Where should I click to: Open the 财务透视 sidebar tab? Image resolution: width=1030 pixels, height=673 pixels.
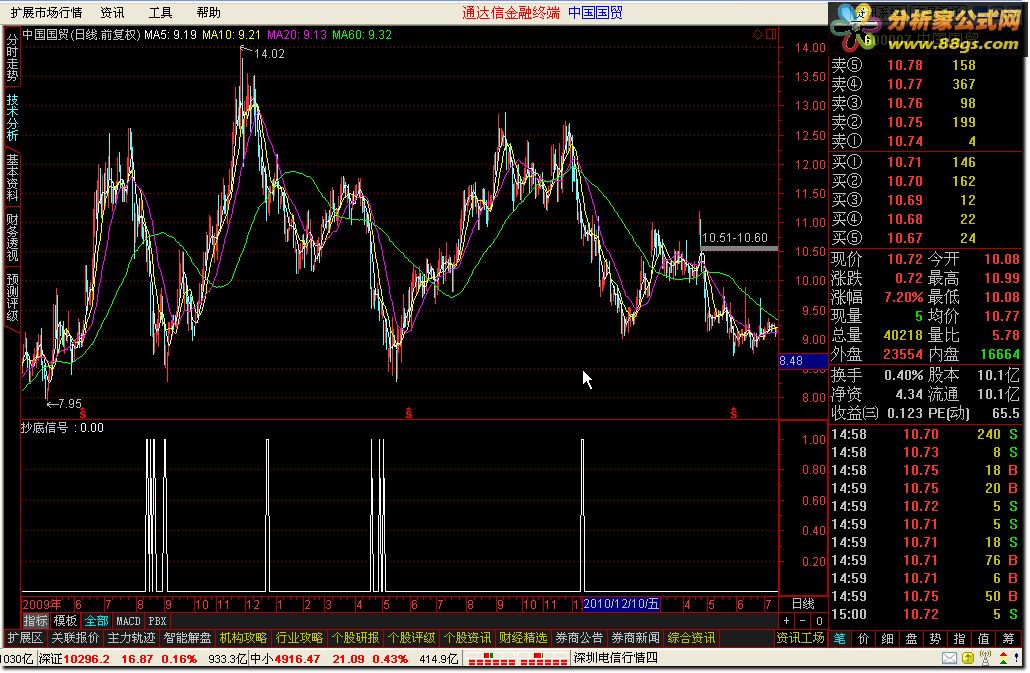12,237
